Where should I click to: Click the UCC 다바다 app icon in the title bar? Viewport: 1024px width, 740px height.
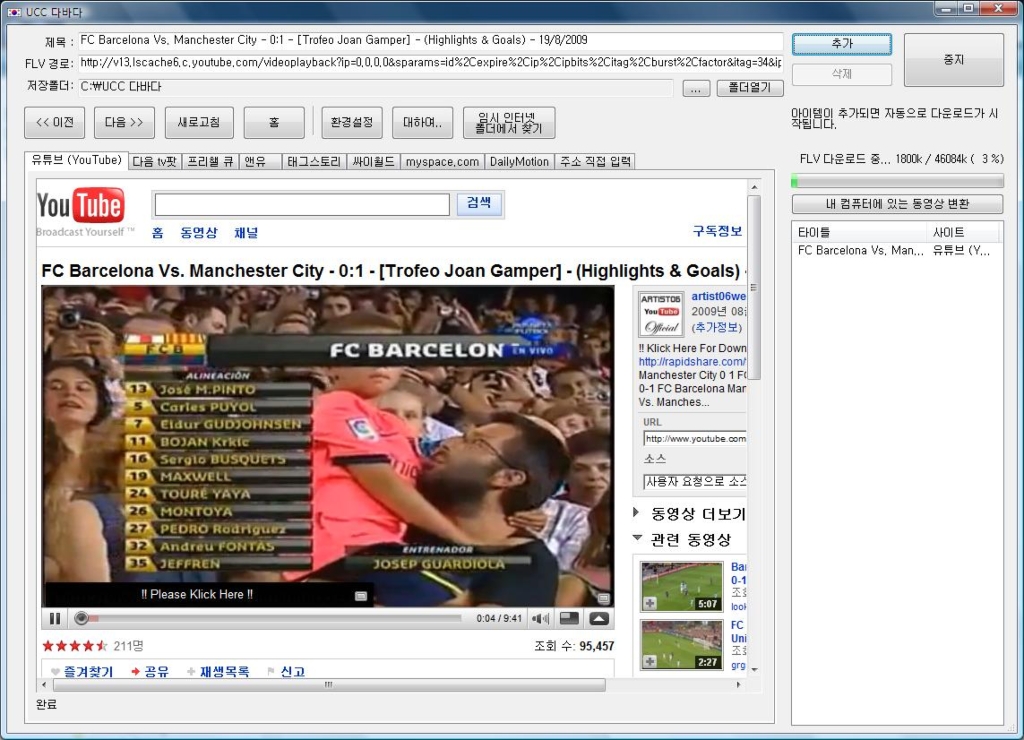[14, 12]
